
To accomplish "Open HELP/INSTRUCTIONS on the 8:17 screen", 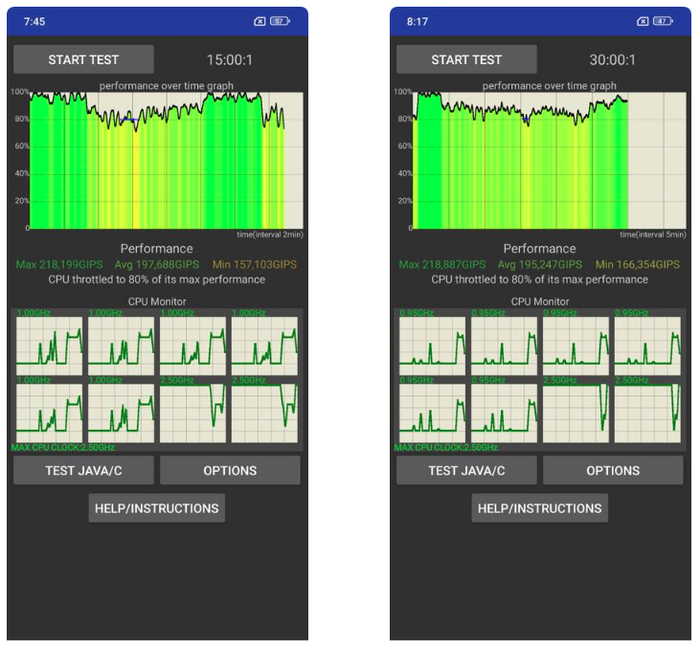I will [540, 508].
